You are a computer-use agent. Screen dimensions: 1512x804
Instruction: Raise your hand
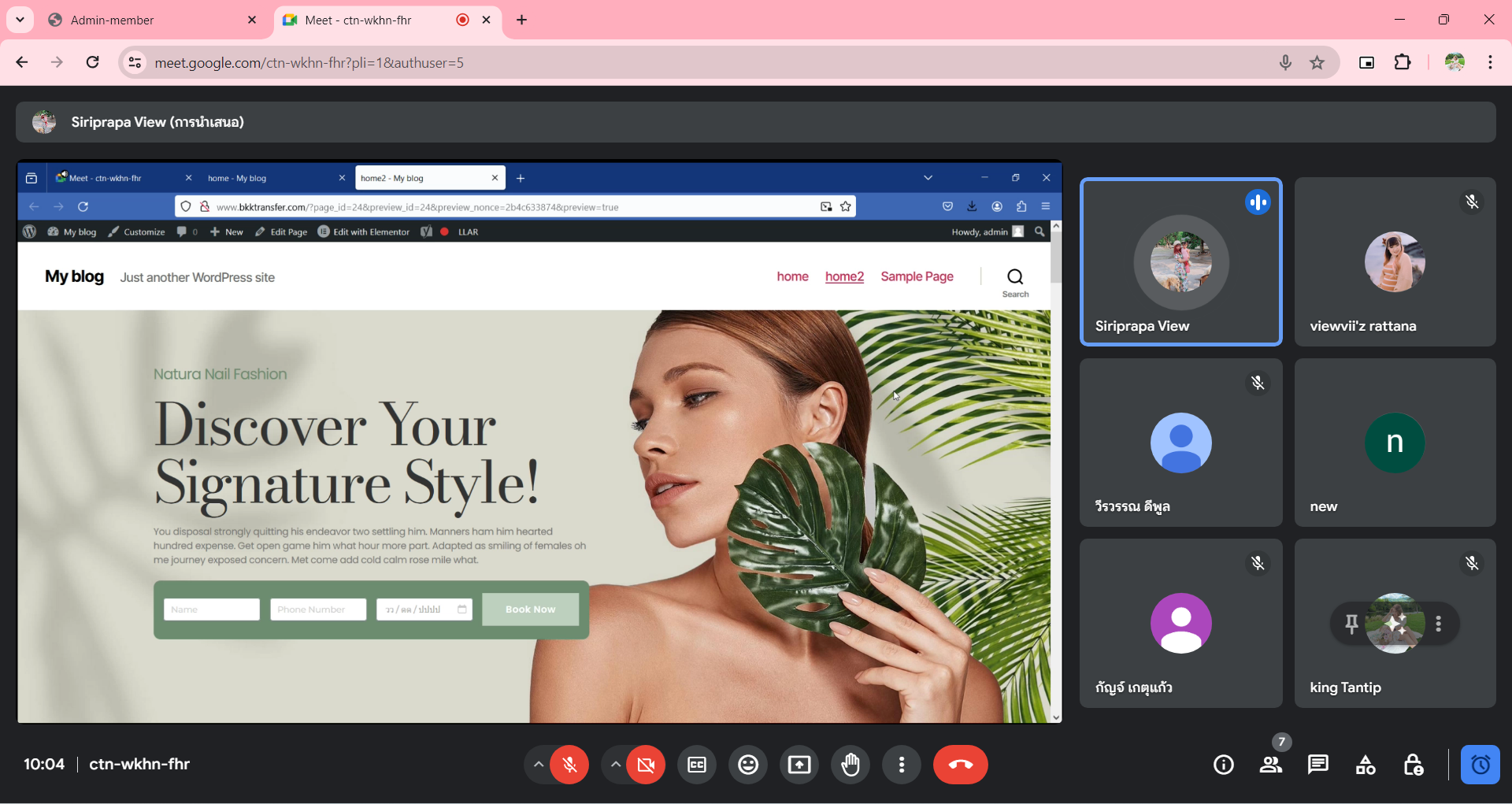point(850,765)
